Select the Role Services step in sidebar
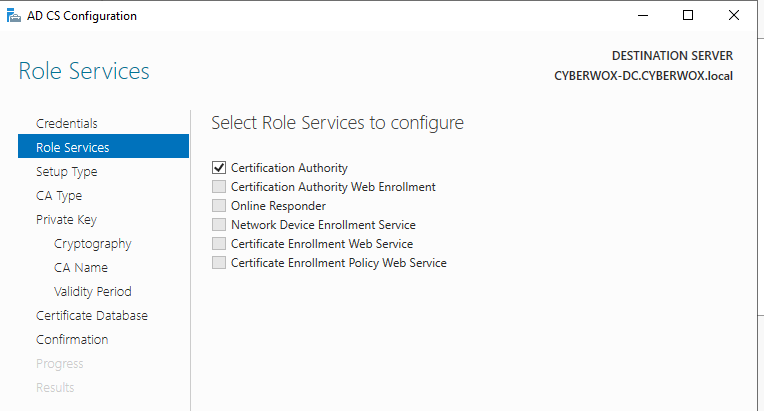This screenshot has width=764, height=411. click(x=103, y=147)
